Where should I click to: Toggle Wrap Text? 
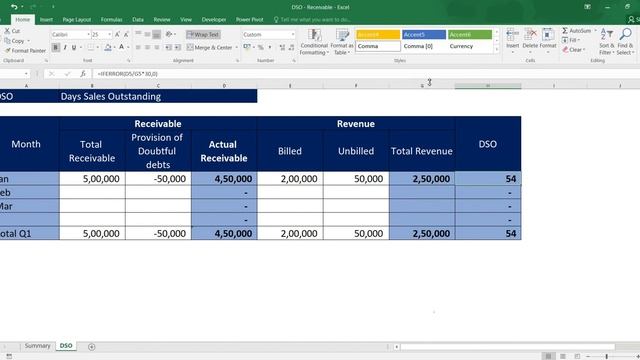[x=203, y=35]
